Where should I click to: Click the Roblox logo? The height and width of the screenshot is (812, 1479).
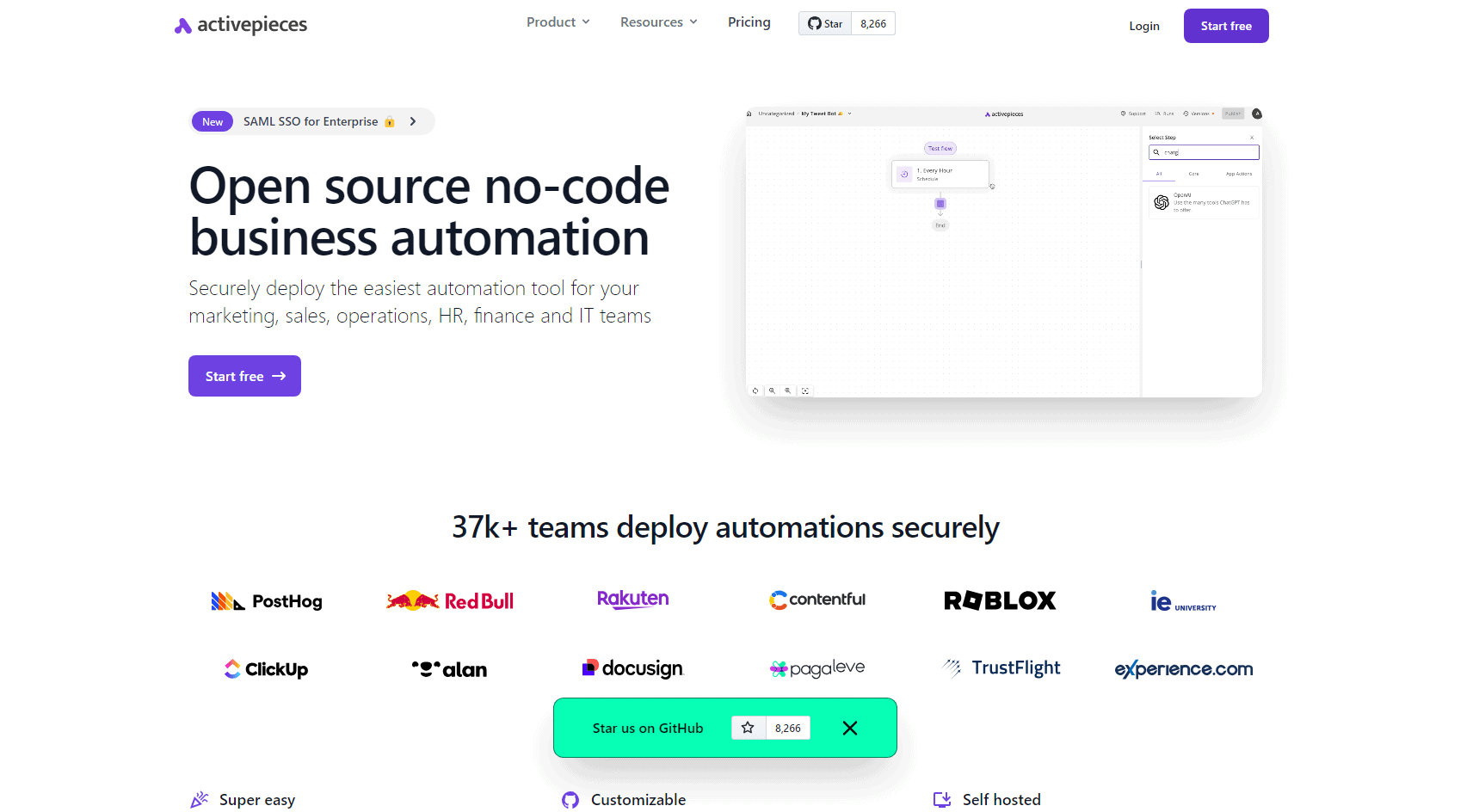point(1000,600)
